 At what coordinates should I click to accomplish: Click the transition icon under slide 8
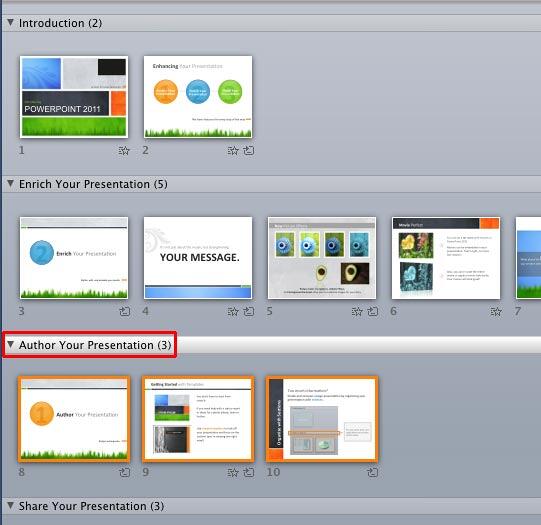[125, 472]
